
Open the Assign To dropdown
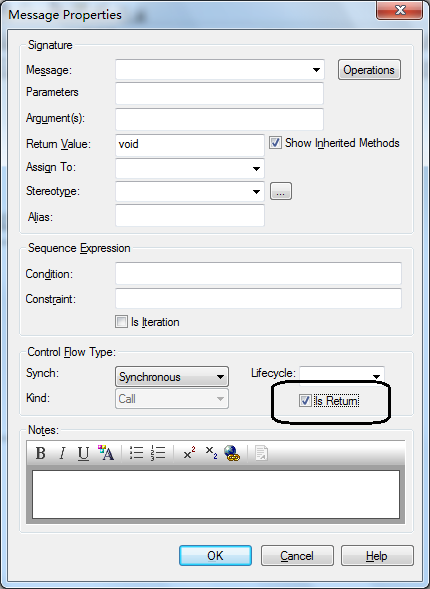coord(256,169)
